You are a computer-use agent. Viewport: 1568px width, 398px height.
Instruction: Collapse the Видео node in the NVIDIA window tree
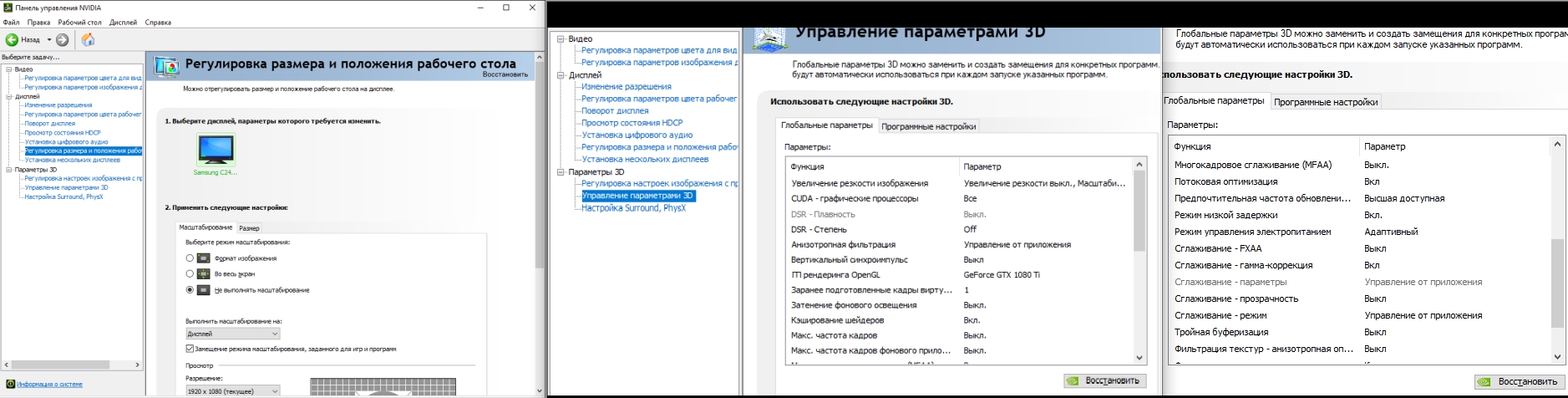pos(9,69)
